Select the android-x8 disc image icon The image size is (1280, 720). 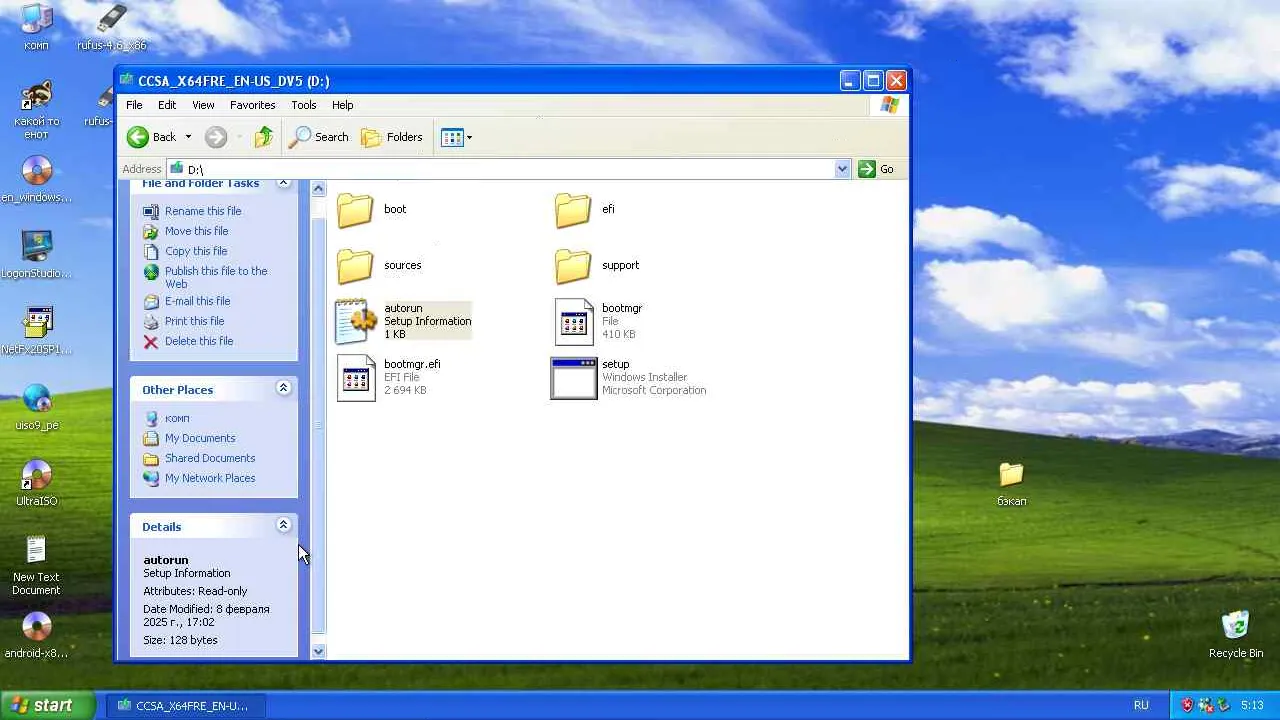coord(36,636)
